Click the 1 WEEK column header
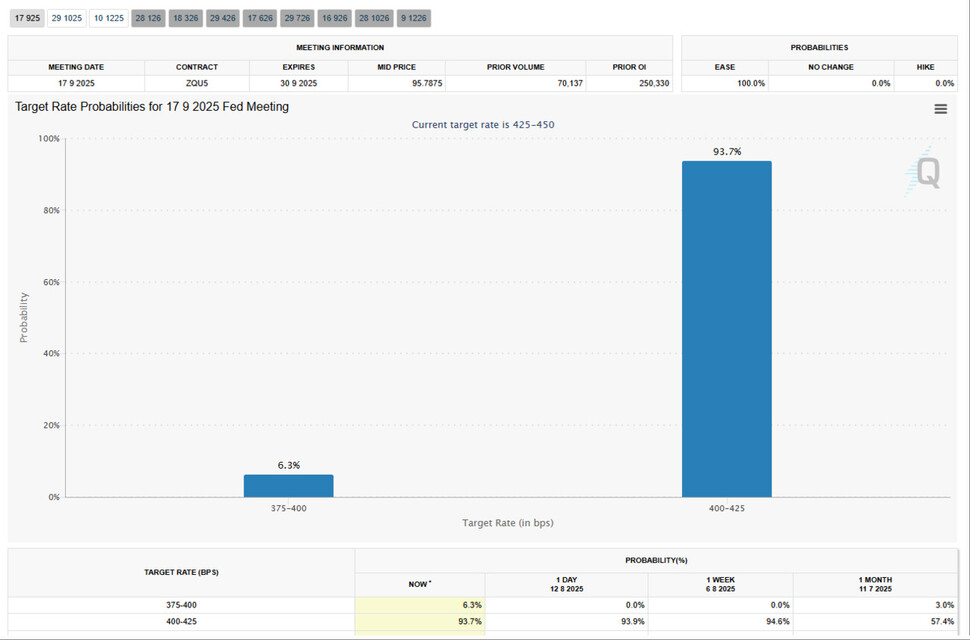Screen dimensions: 970x640 coord(720,584)
